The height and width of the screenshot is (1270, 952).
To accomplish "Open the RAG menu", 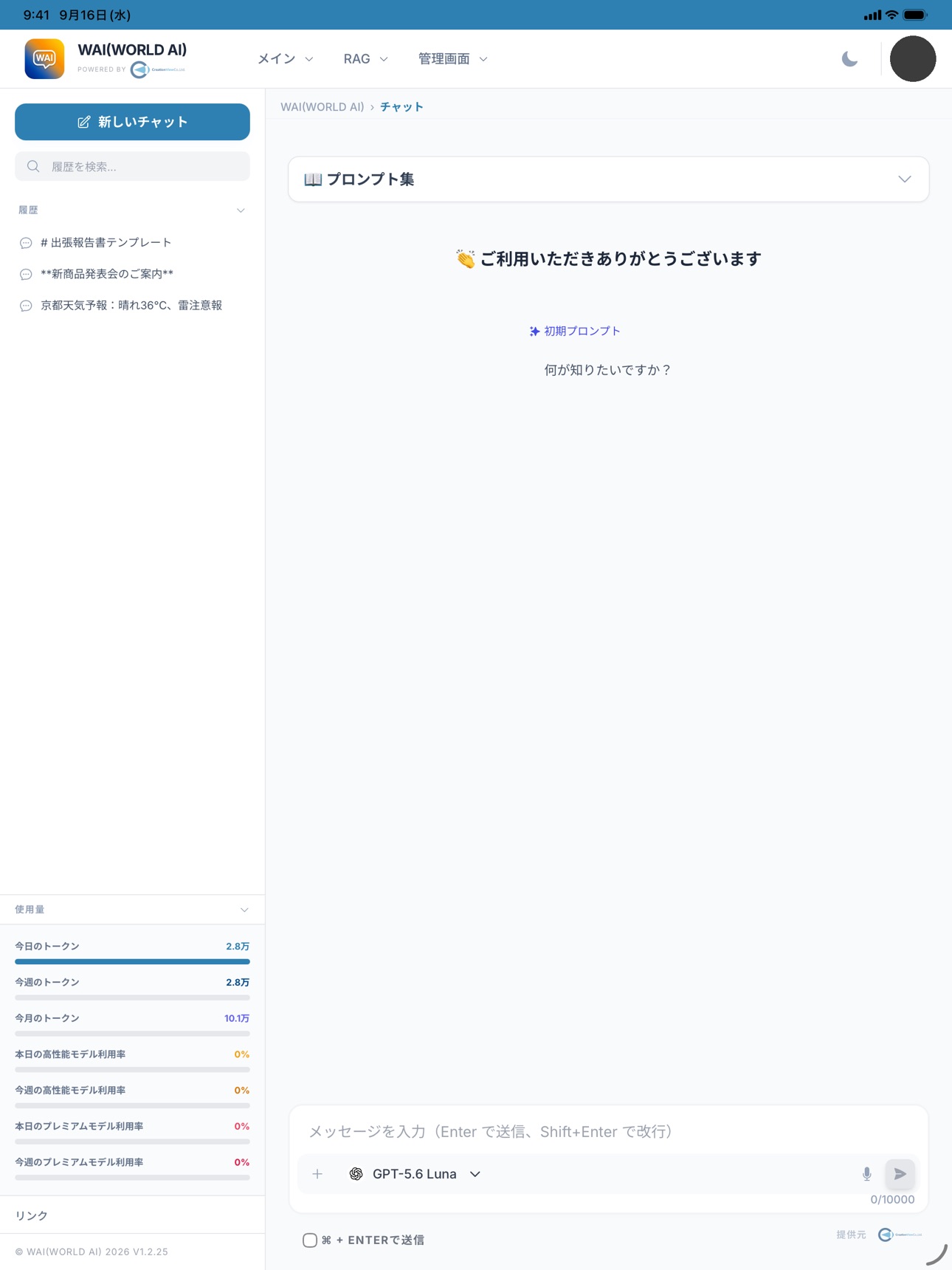I will [x=365, y=59].
